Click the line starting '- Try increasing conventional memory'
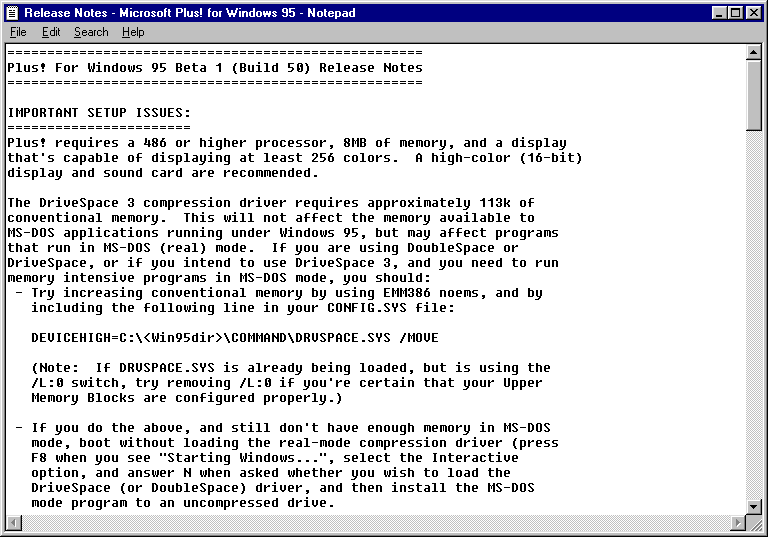 pyautogui.click(x=279, y=293)
